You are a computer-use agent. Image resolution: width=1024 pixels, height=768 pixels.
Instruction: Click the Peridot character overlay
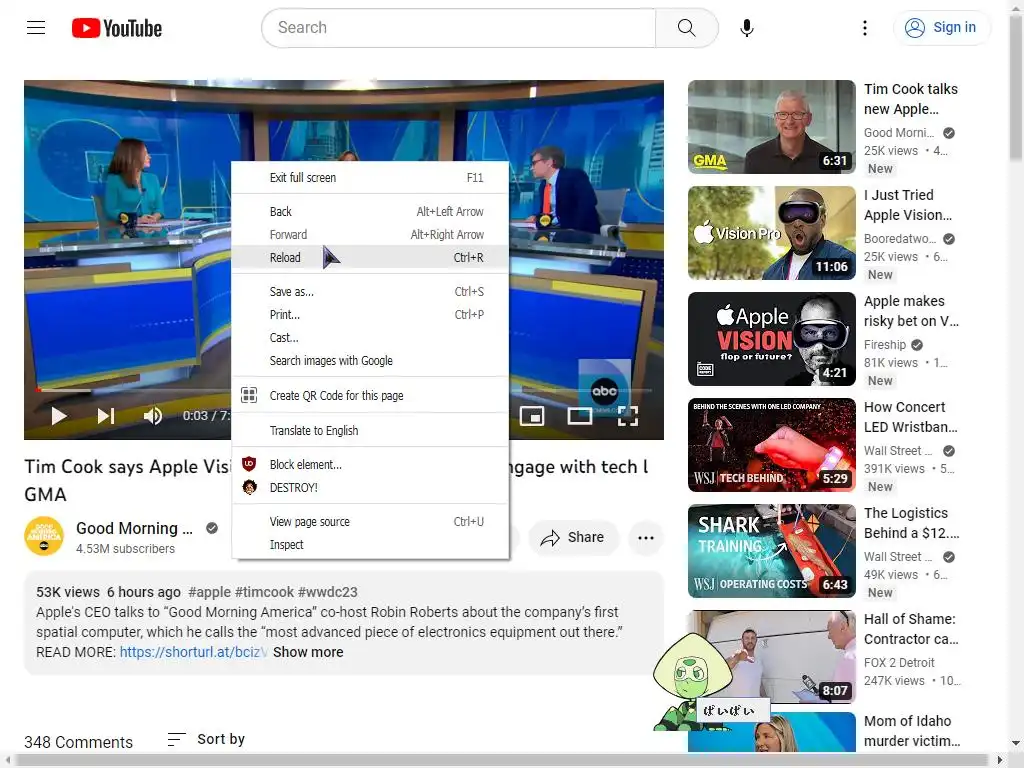tap(692, 681)
